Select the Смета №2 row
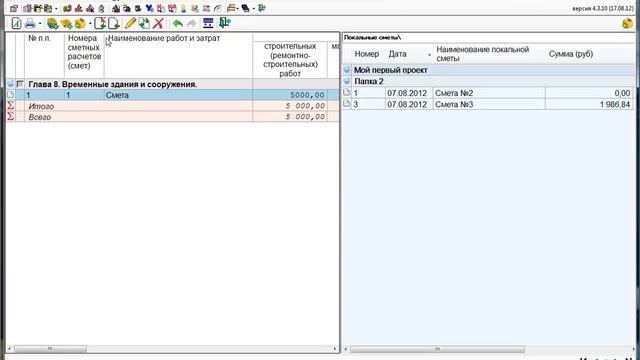Screen dimensions: 640x360 [489, 93]
